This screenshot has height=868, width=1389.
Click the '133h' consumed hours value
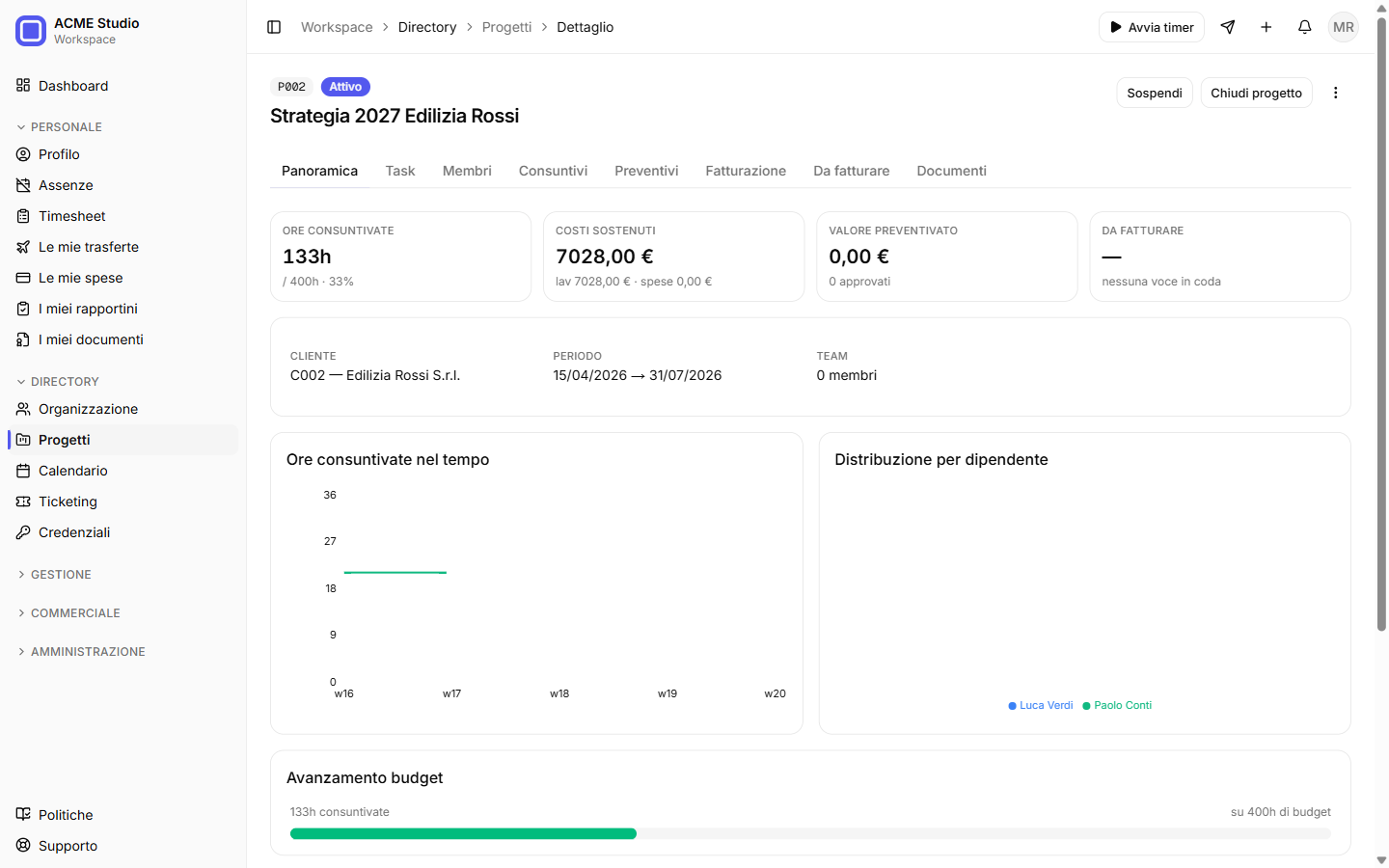307,257
